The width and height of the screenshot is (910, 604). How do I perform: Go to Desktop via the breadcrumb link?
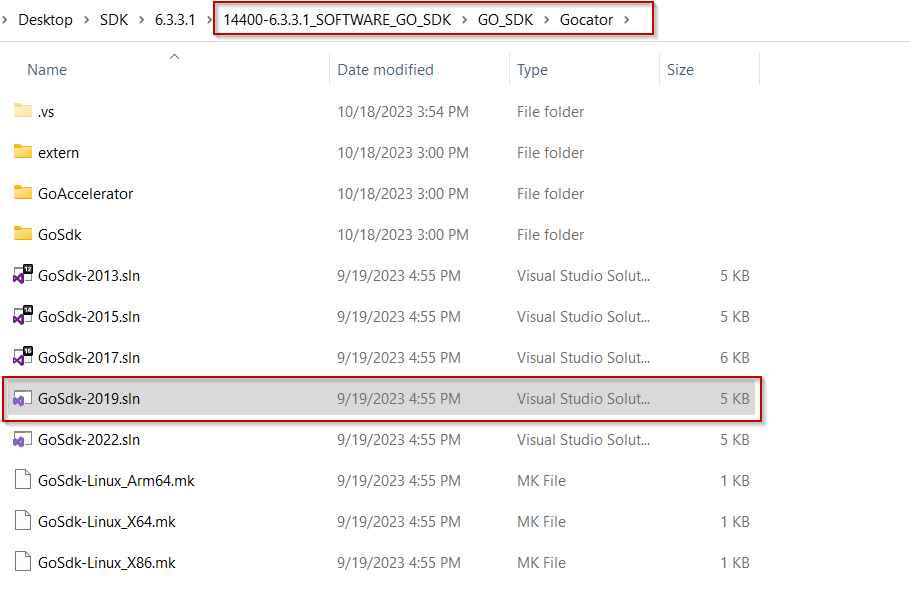(45, 18)
